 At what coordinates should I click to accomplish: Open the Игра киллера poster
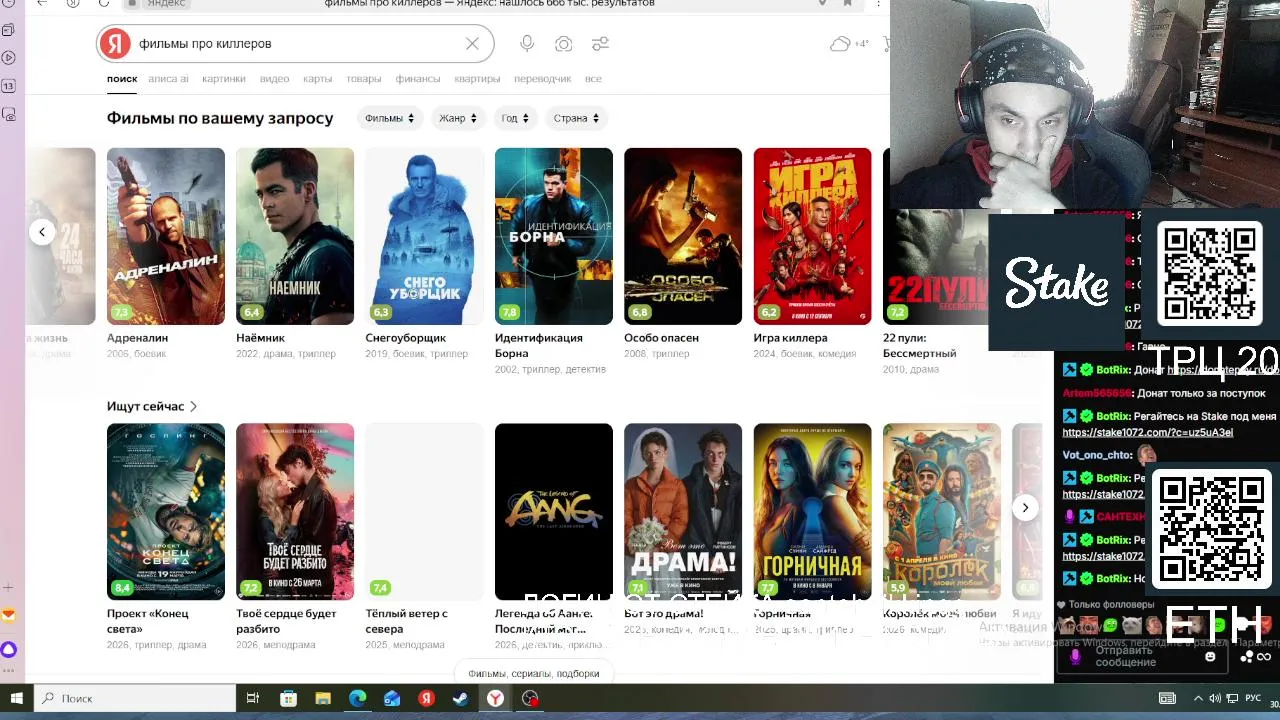(812, 236)
